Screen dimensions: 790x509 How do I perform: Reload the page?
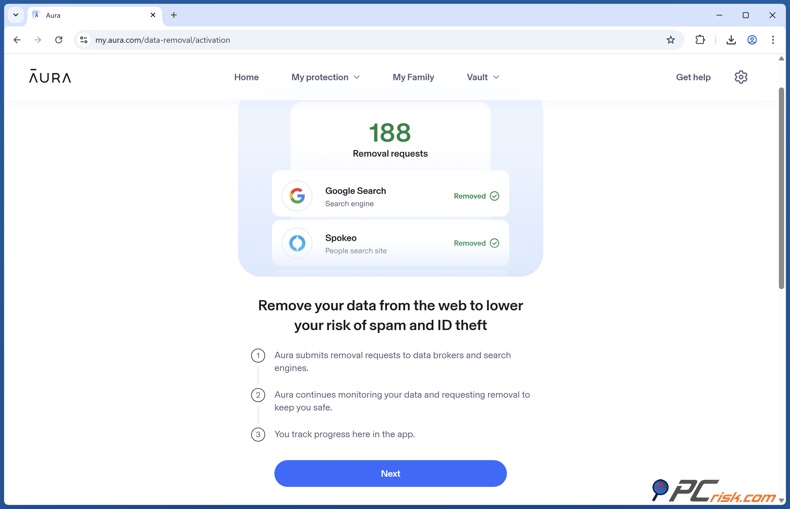point(59,40)
